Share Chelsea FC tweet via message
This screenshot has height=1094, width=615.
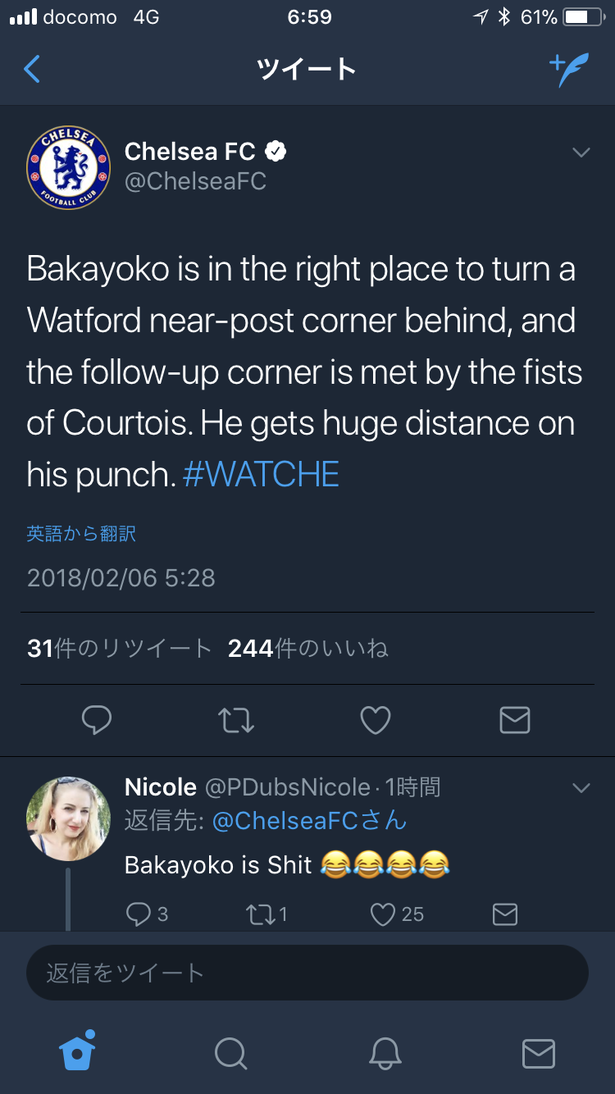pyautogui.click(x=515, y=720)
